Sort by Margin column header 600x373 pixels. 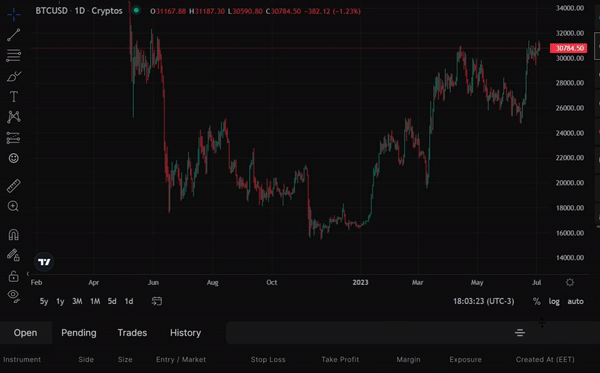pos(408,360)
